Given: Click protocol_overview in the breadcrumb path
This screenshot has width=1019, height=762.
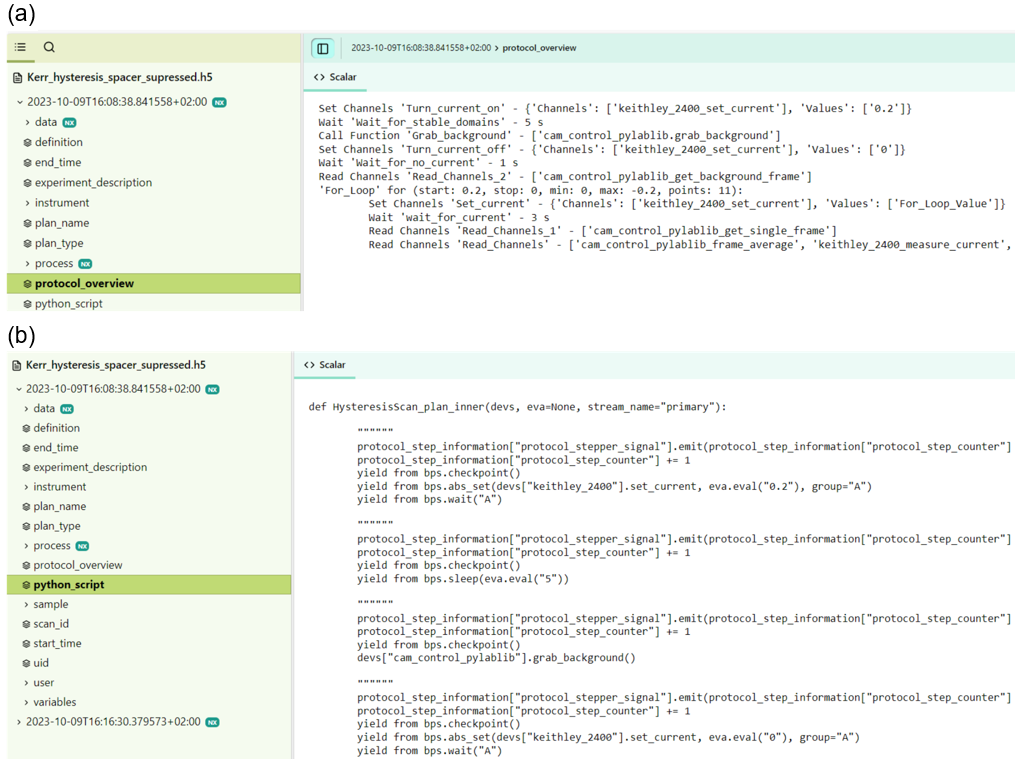Looking at the screenshot, I should [539, 48].
